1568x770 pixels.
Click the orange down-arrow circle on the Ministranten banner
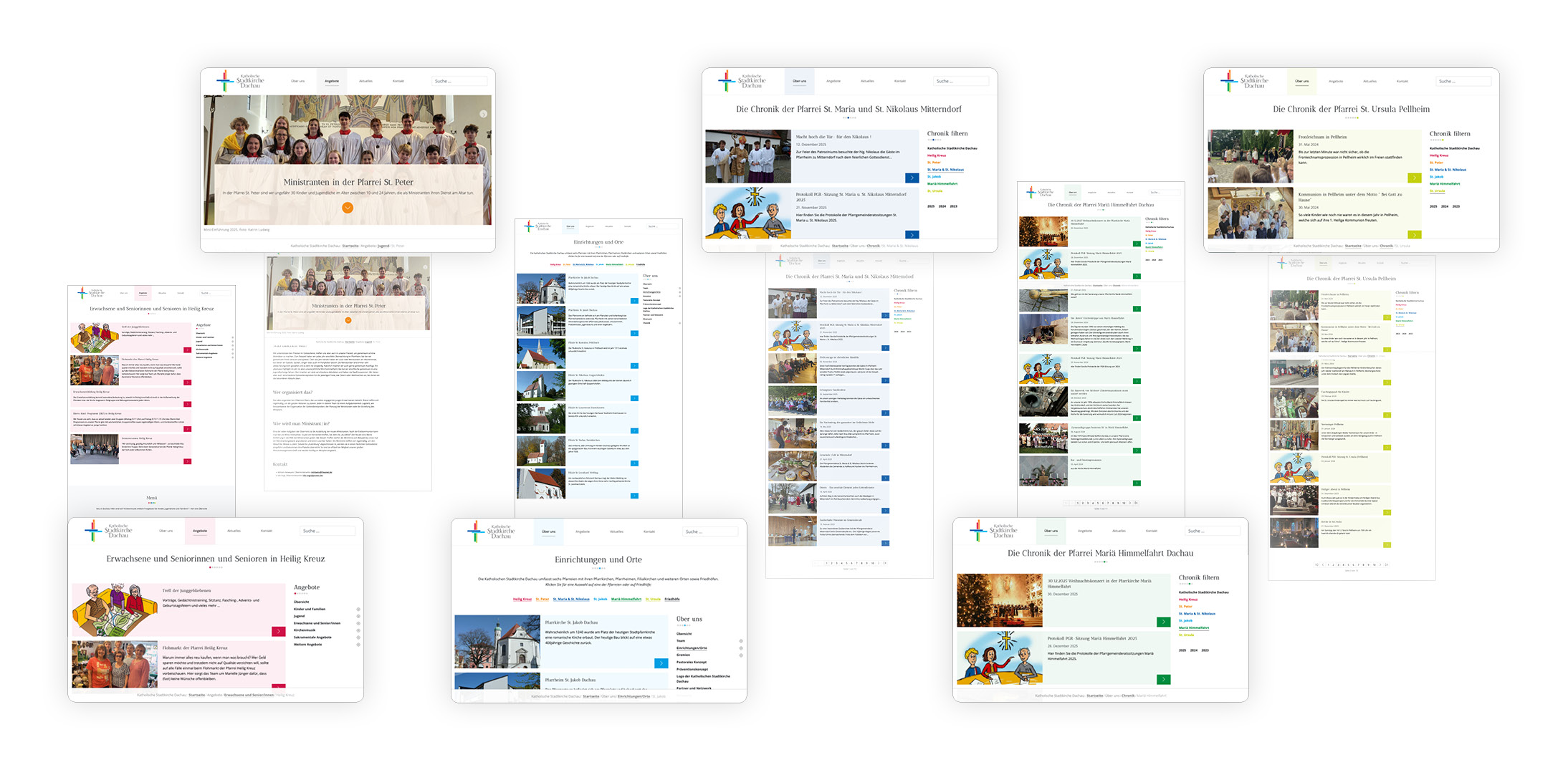tap(348, 208)
